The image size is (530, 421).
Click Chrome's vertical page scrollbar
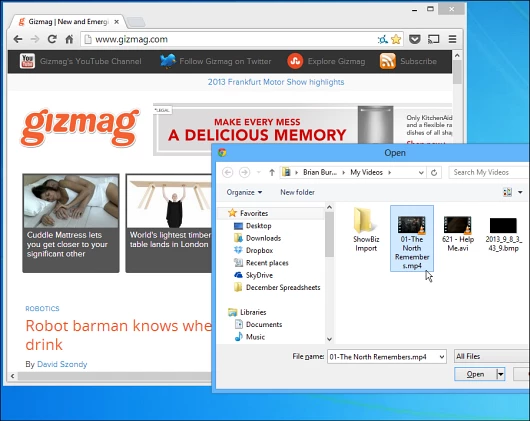coord(457,73)
